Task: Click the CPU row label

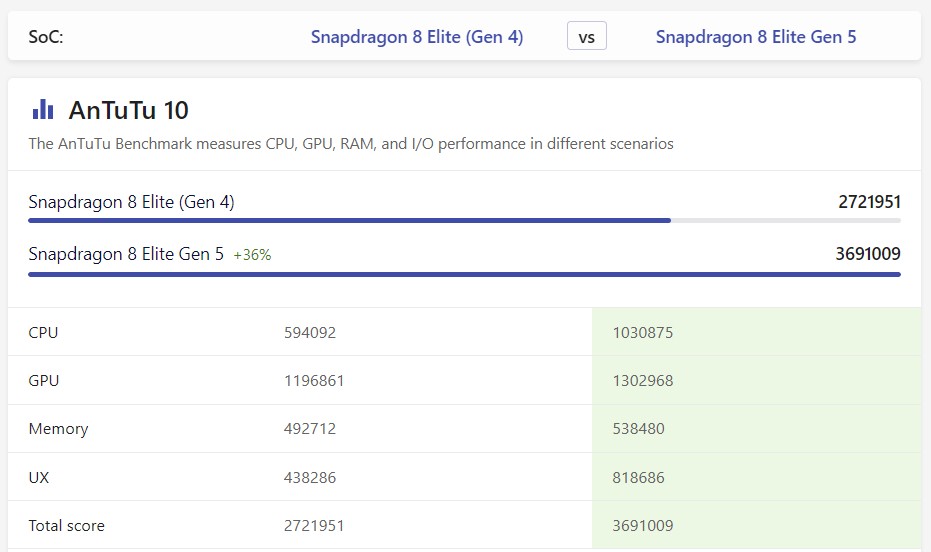Action: coord(43,332)
